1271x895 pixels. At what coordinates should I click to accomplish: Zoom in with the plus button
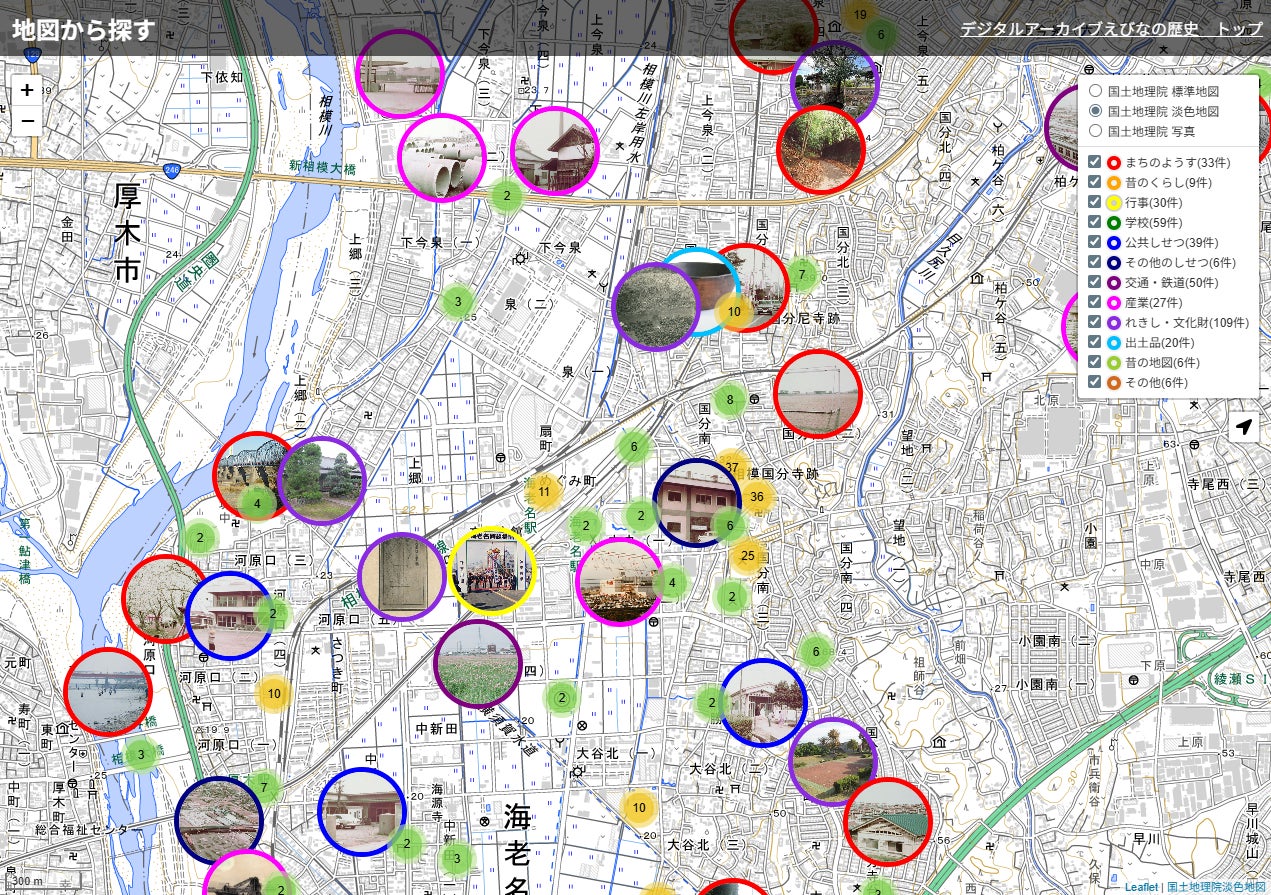27,90
